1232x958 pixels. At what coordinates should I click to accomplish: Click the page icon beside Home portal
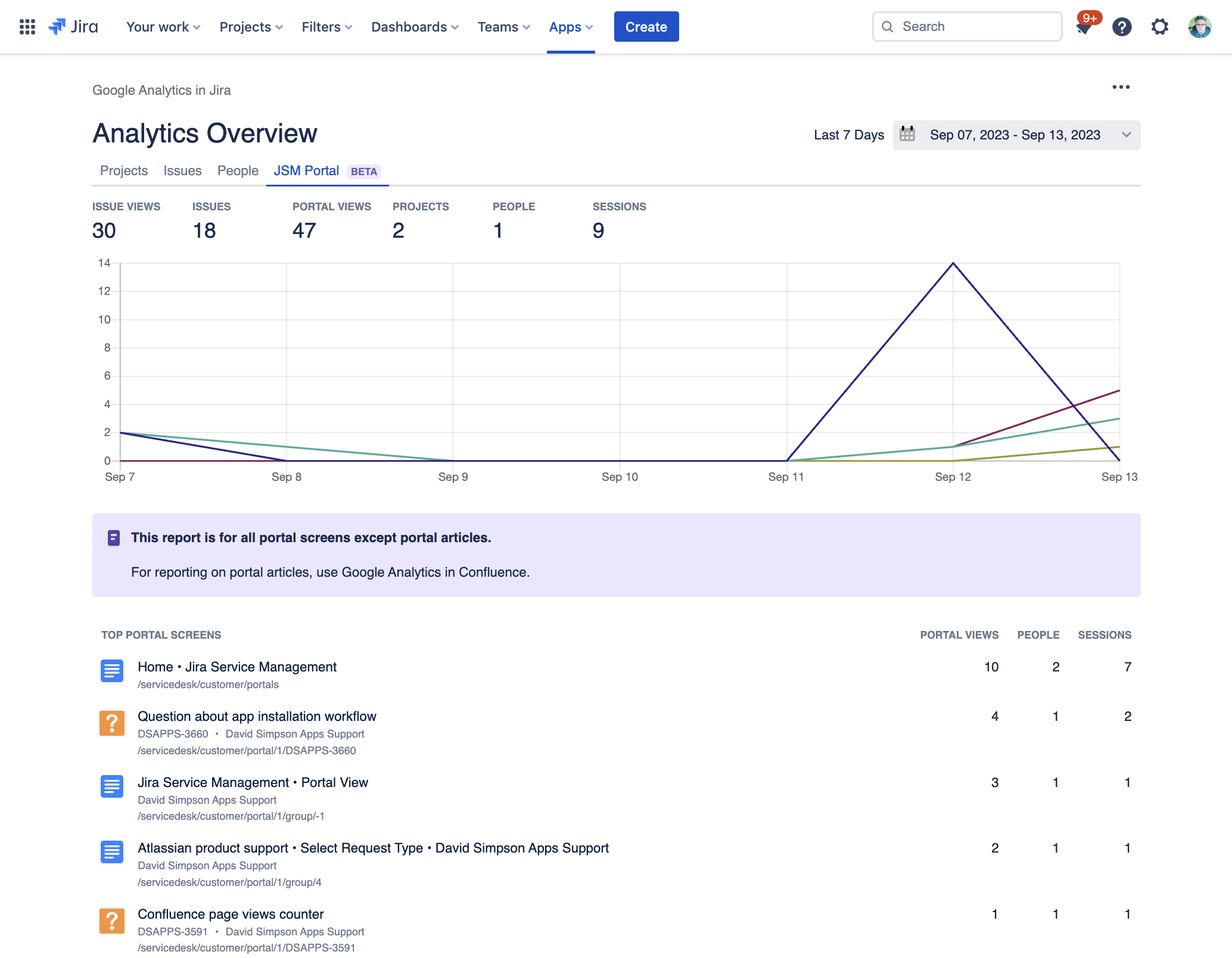[x=112, y=671]
